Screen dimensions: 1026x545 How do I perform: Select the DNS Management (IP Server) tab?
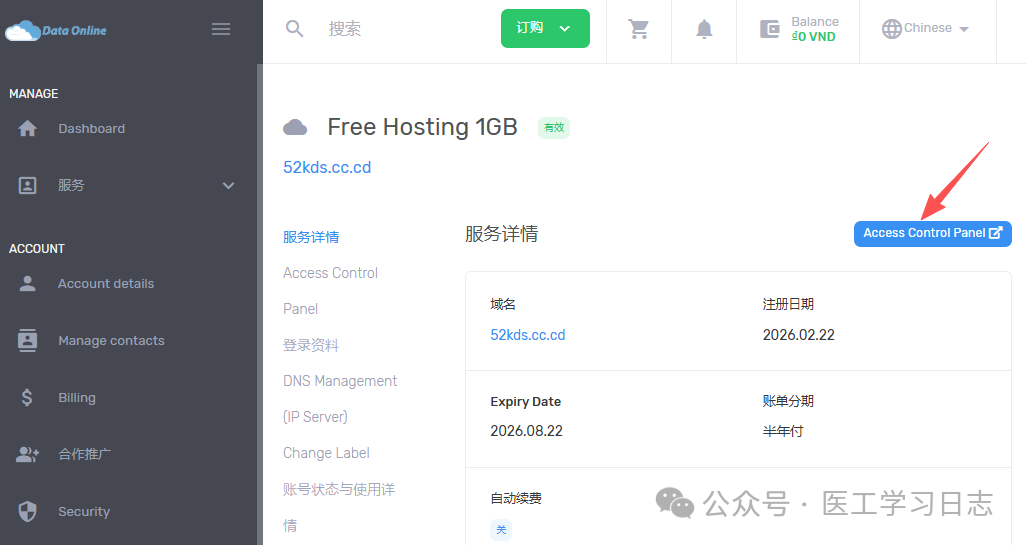(340, 398)
